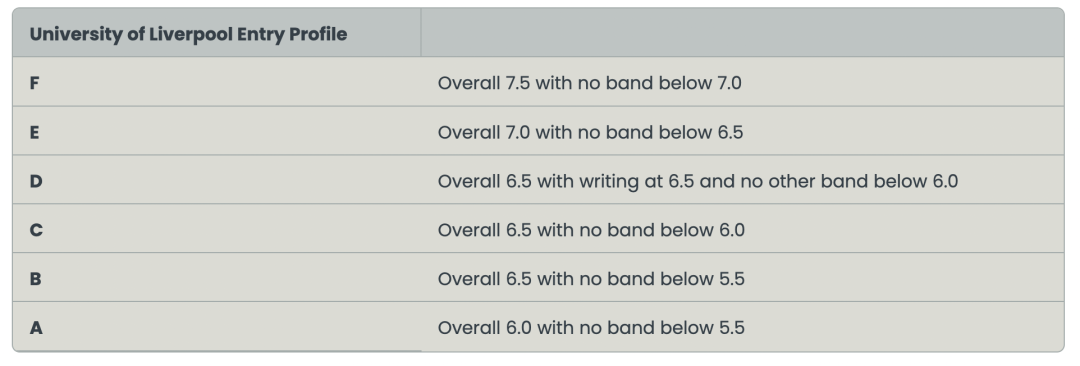Click 'Overall 7.5 with no band below 7.0'
The width and height of the screenshot is (1080, 366).
coord(590,83)
